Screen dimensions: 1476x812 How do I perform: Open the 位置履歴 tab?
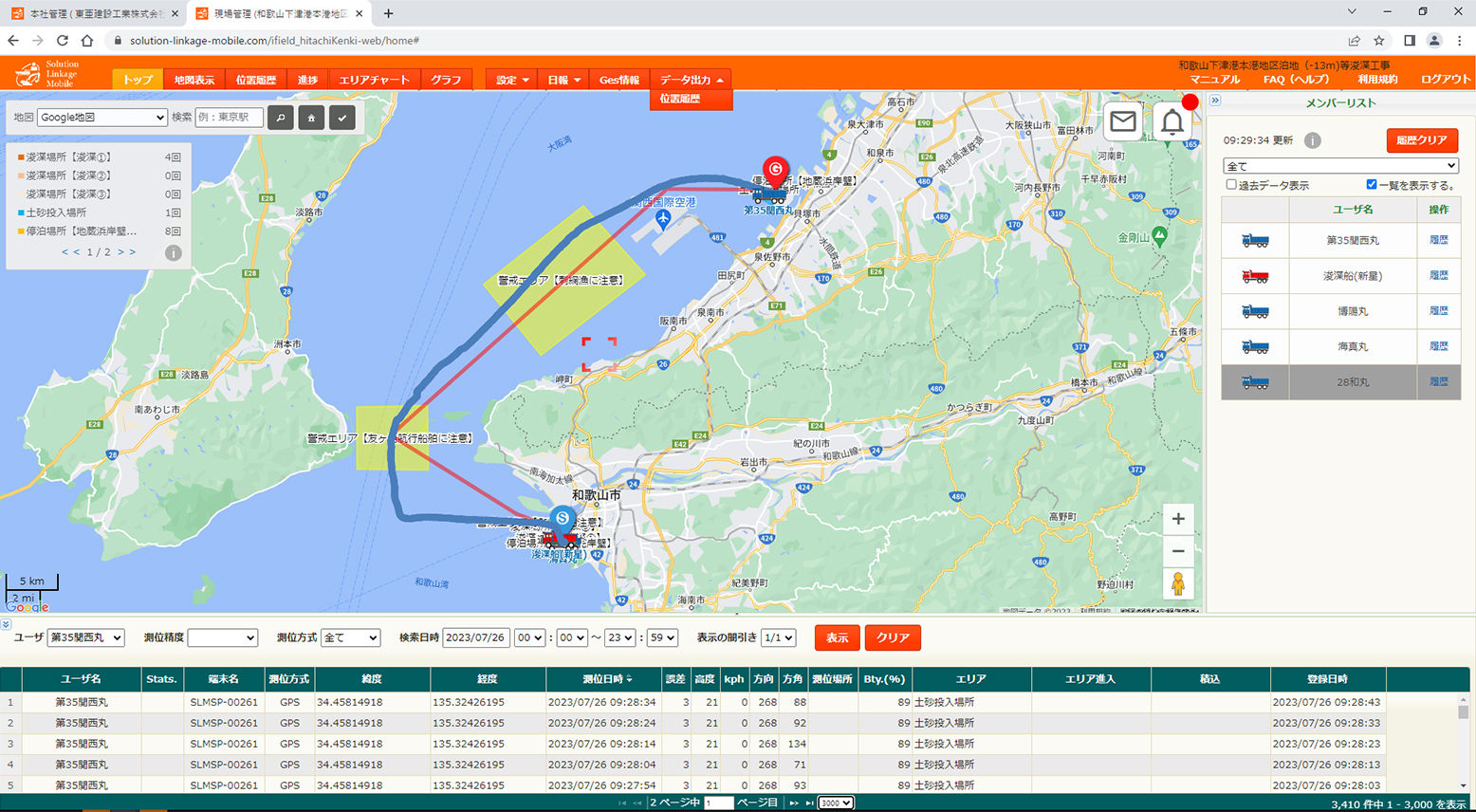pyautogui.click(x=255, y=80)
